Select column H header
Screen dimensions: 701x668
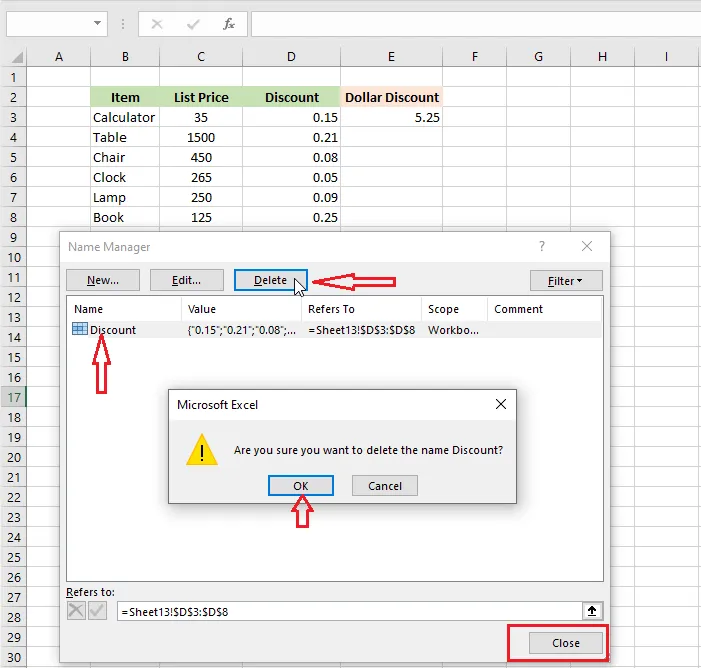pos(603,57)
